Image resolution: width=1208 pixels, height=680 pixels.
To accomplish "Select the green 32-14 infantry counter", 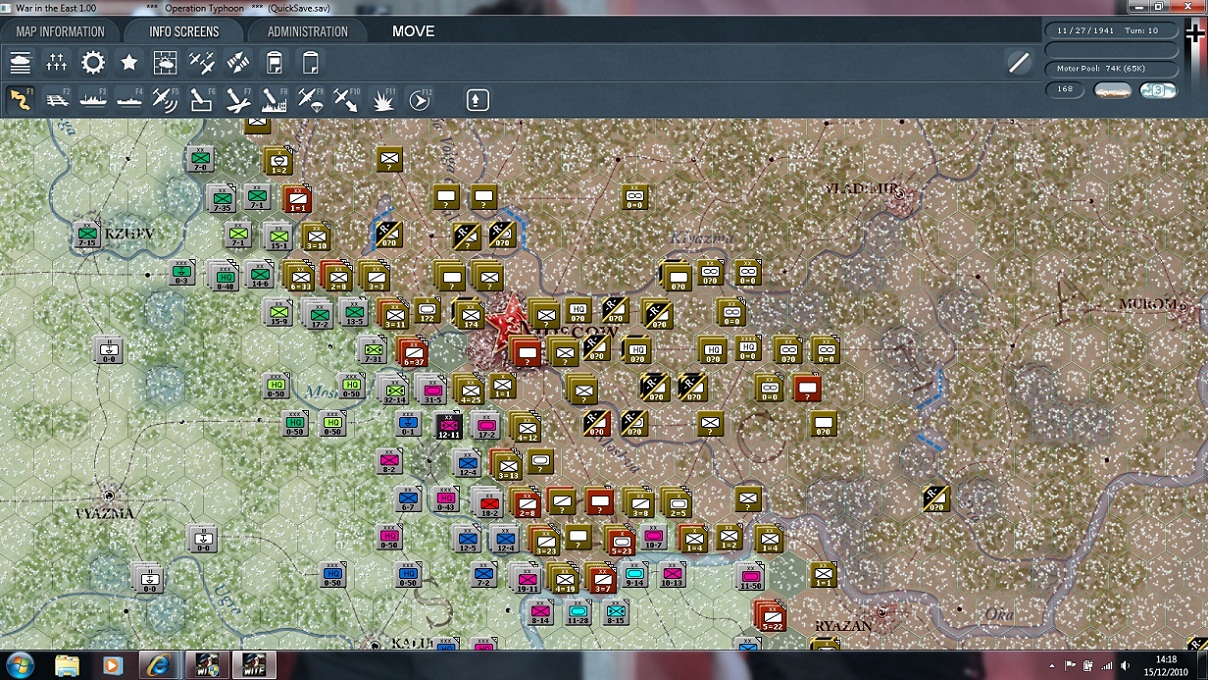I will tap(395, 391).
